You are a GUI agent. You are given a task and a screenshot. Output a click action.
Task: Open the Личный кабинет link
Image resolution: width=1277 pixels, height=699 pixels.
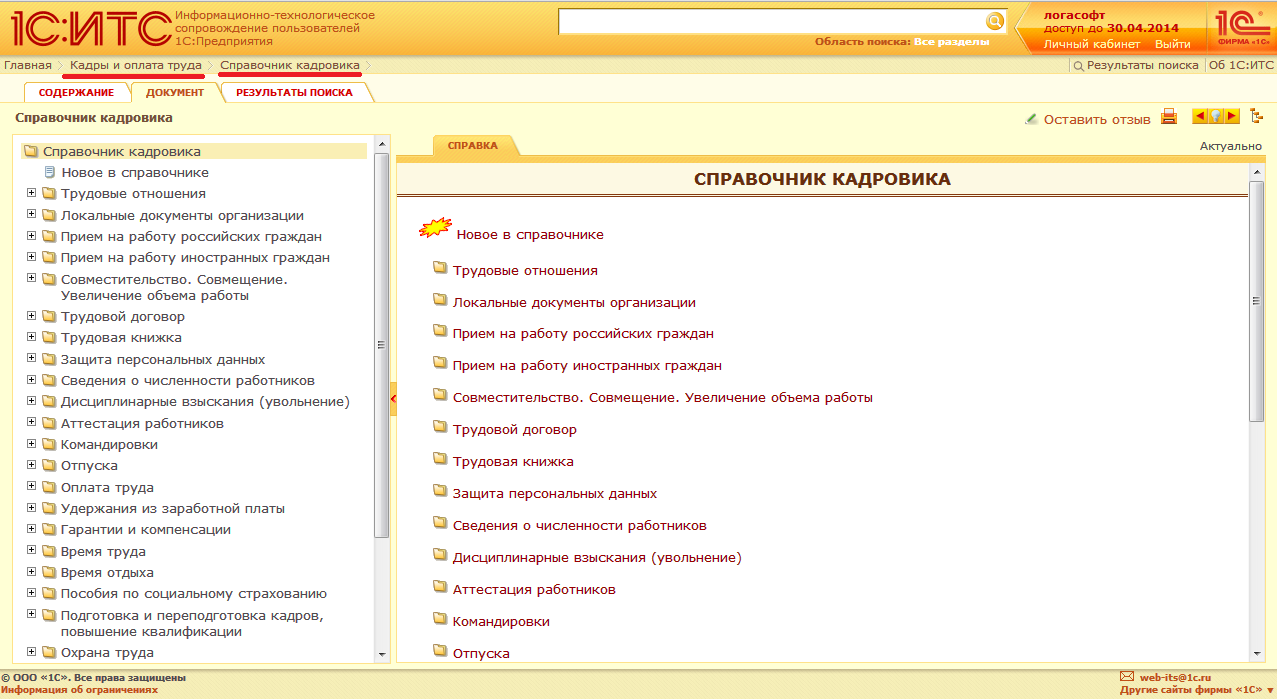click(x=1092, y=44)
